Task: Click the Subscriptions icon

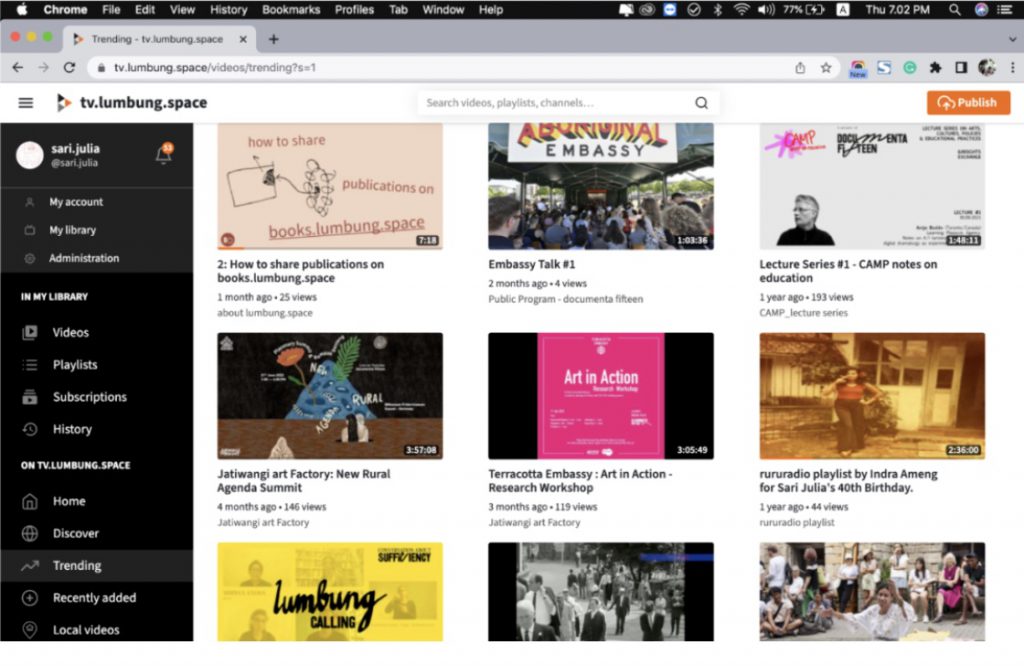Action: coord(30,397)
